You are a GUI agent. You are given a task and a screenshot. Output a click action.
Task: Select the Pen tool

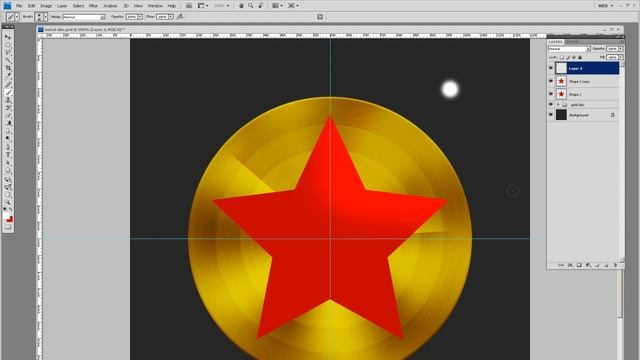(8, 147)
